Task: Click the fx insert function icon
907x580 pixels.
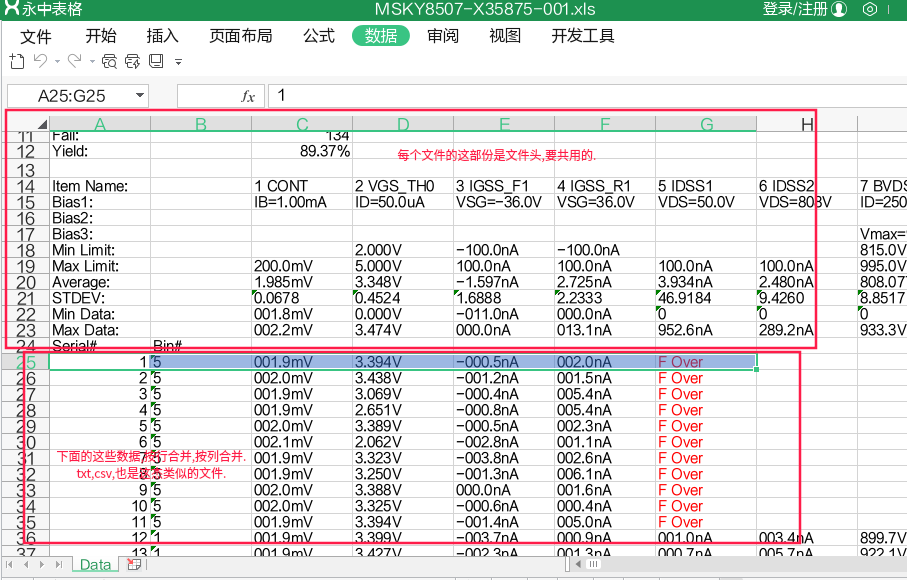Action: [248, 96]
